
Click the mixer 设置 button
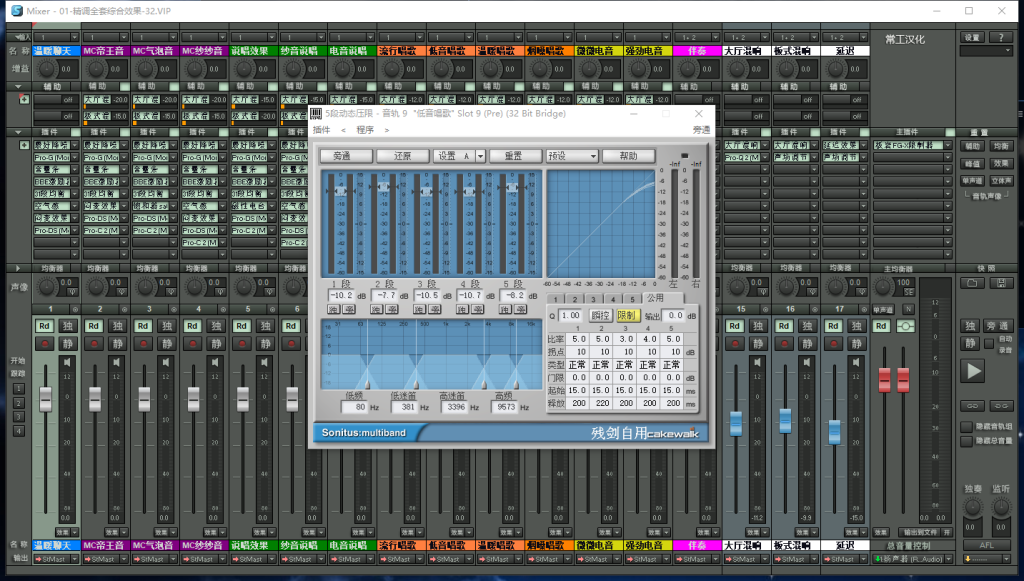click(972, 37)
